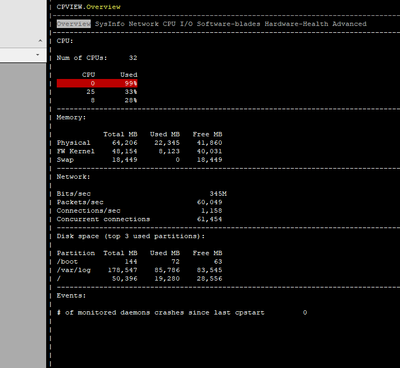Open the SysInfo tab
The width and height of the screenshot is (400, 368).
pyautogui.click(x=110, y=24)
